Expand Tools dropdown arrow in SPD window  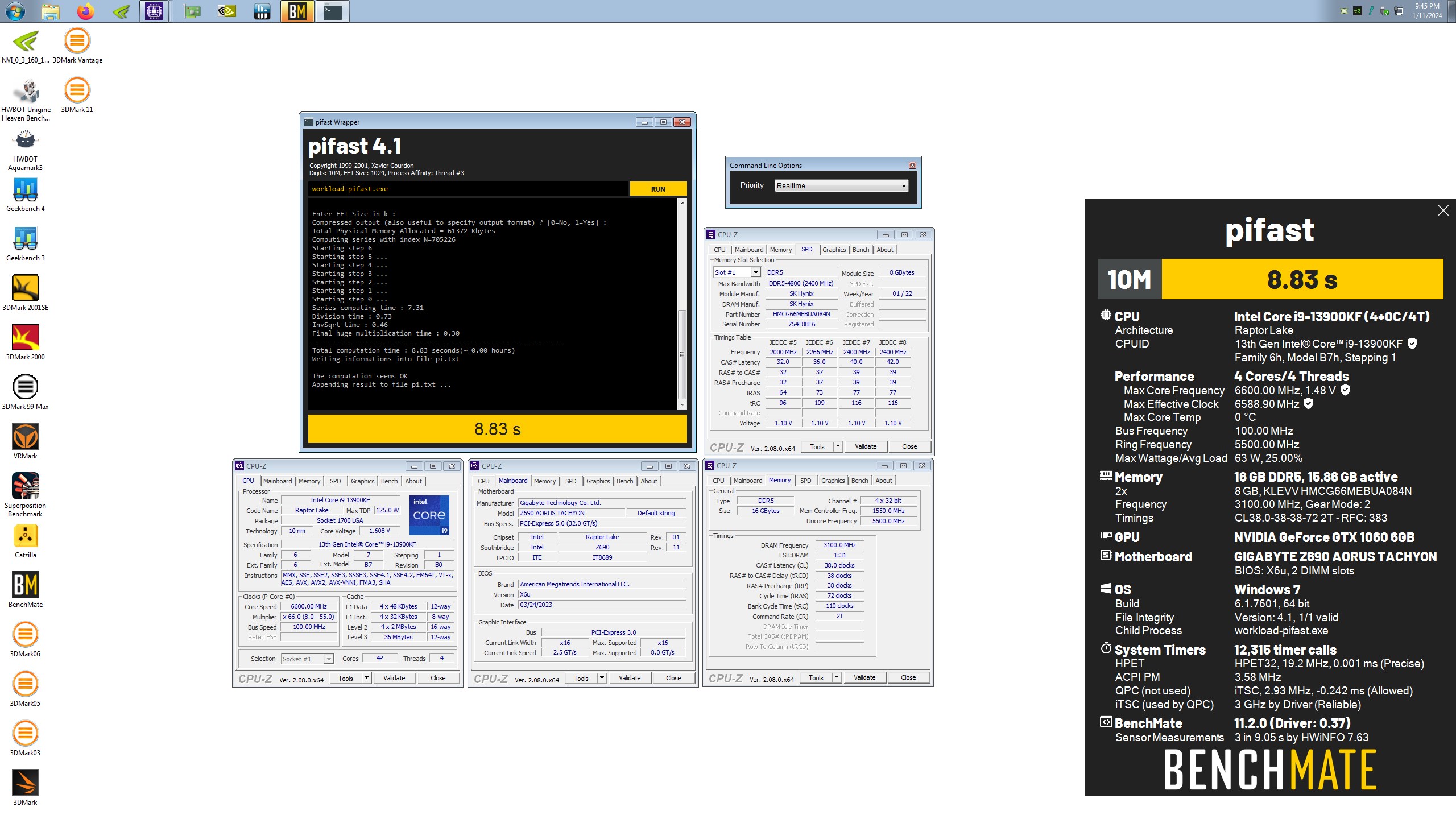click(x=838, y=446)
